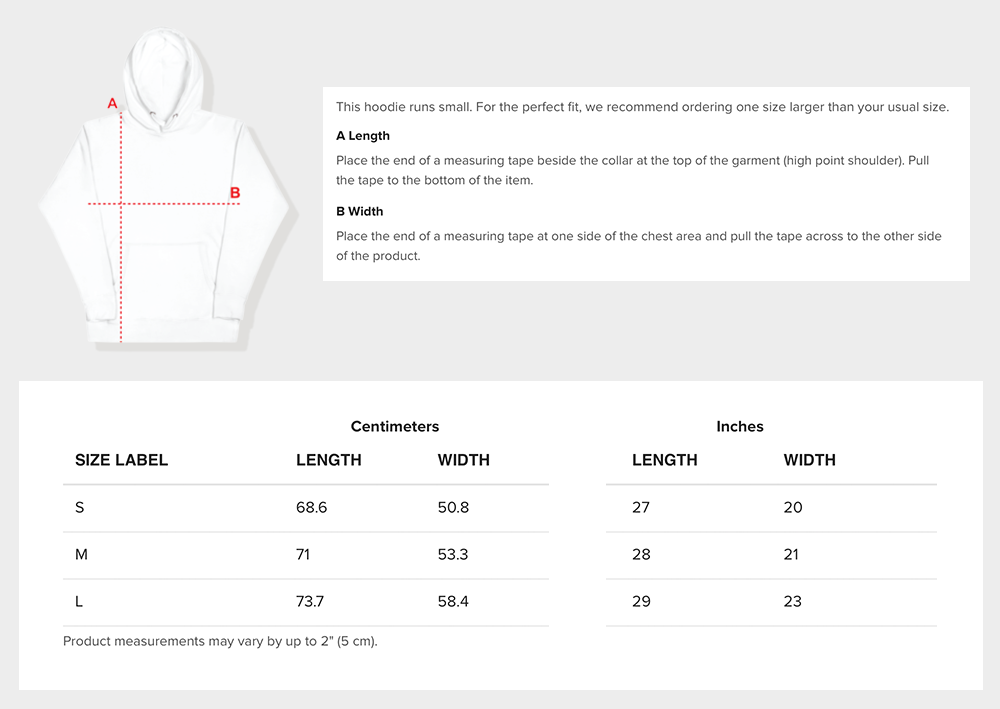Click the "This hoodie runs small" notice
The height and width of the screenshot is (709, 1000).
642,107
